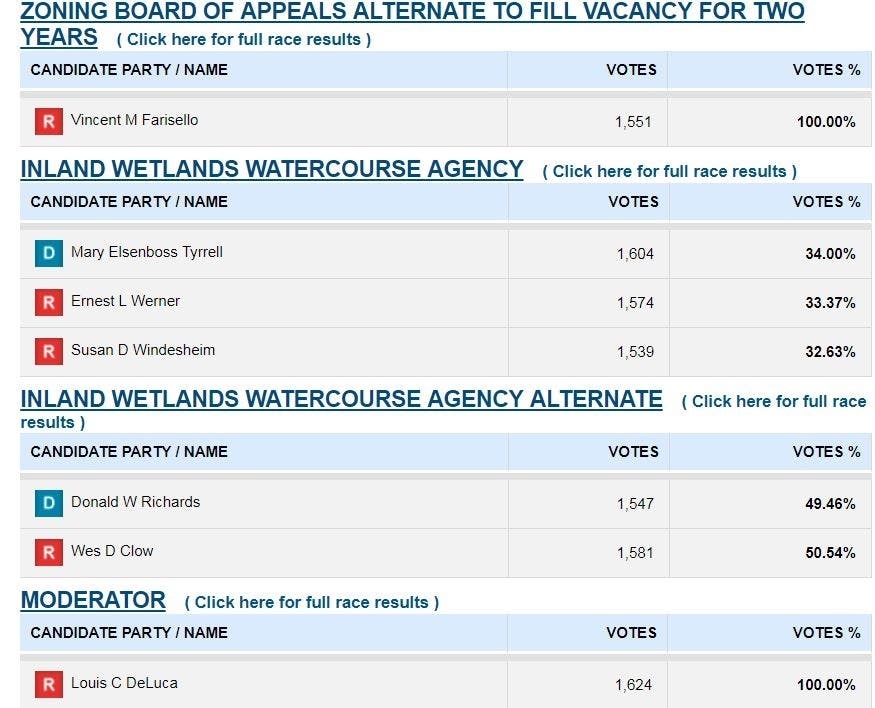The height and width of the screenshot is (708, 875).
Task: Click Candidate Party / Name header under Moderator
Action: (129, 632)
